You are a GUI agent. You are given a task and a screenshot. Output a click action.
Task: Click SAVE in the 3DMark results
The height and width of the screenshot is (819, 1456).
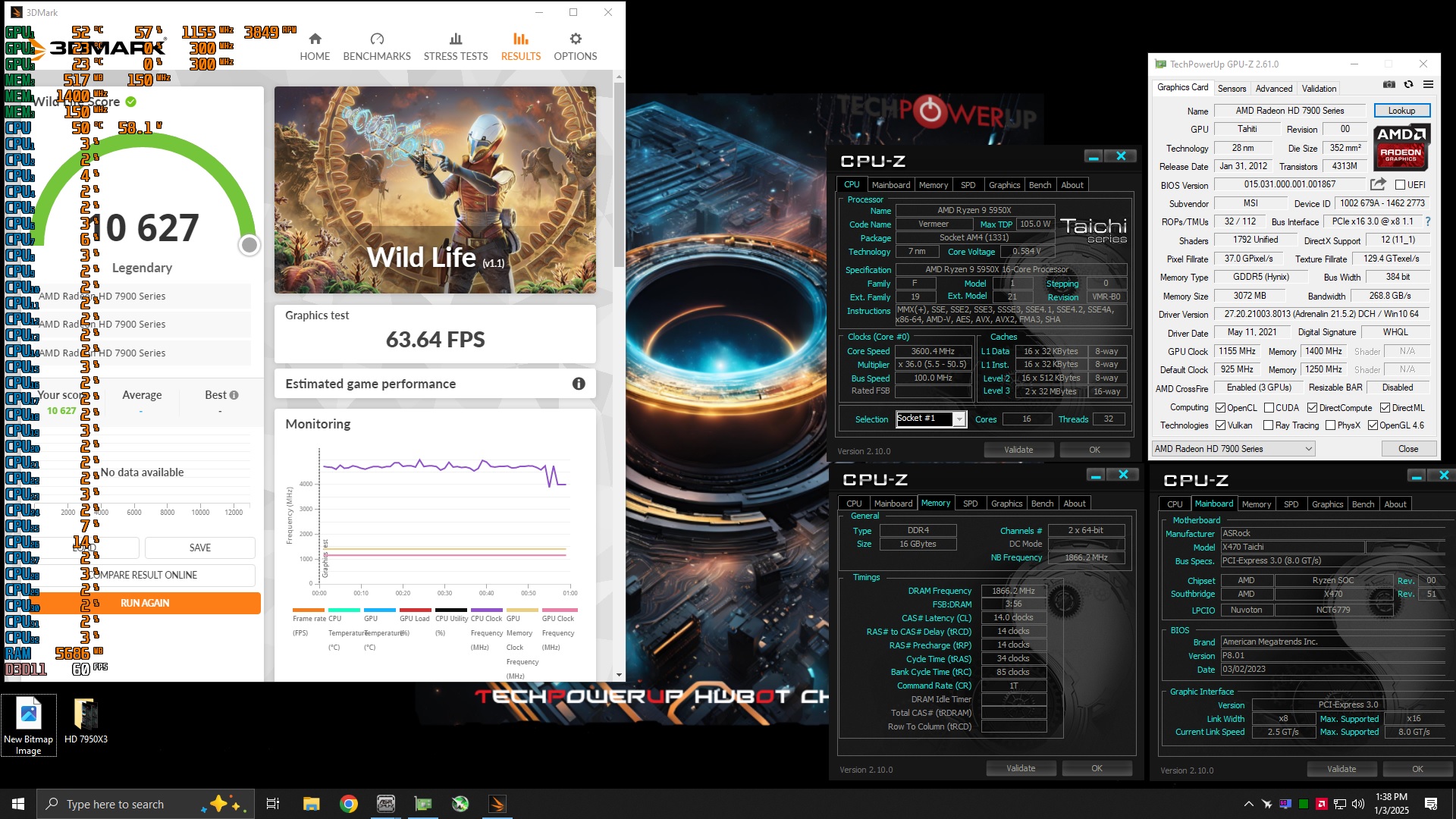pyautogui.click(x=200, y=548)
